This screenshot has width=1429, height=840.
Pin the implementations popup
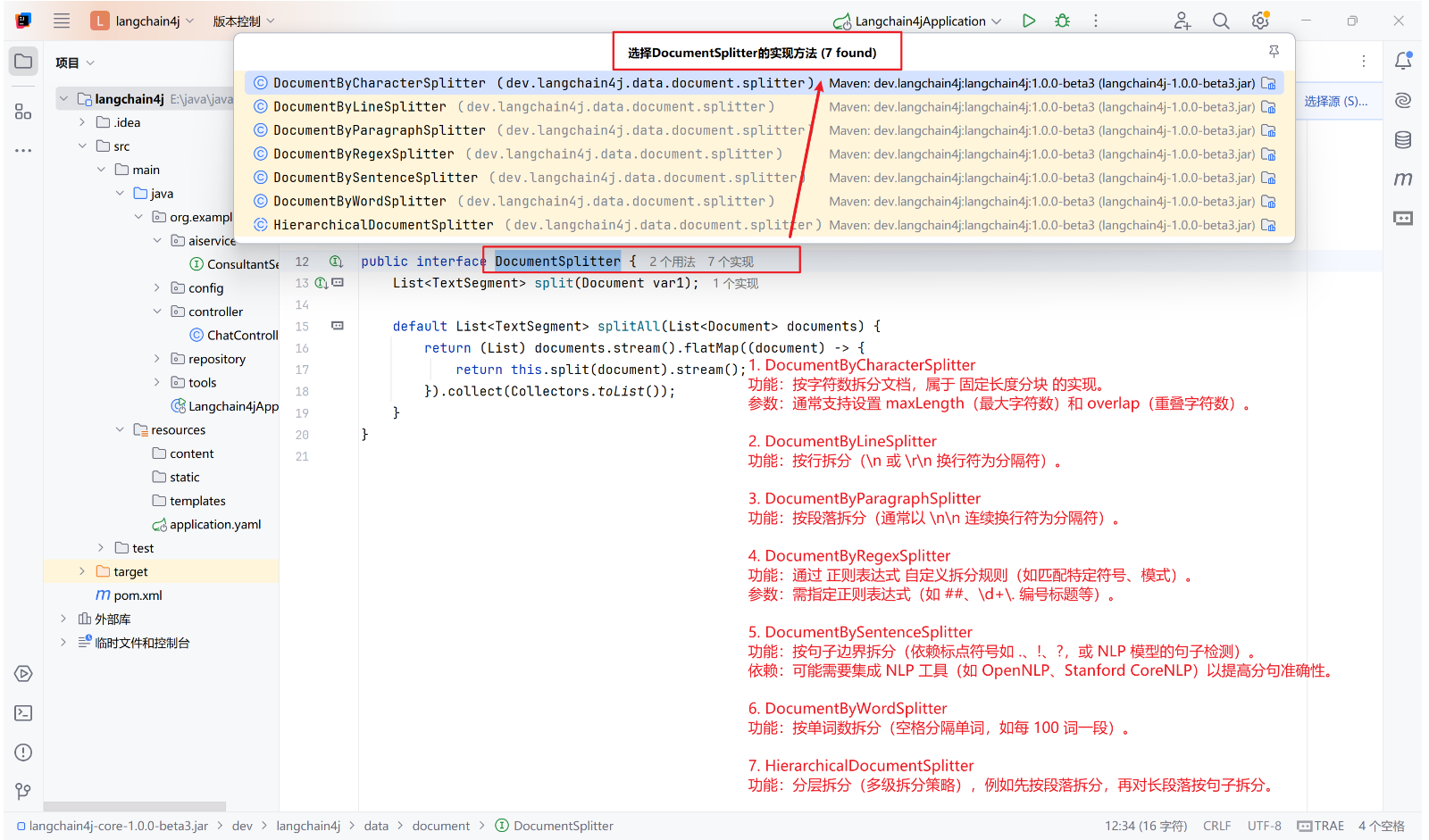point(1274,52)
